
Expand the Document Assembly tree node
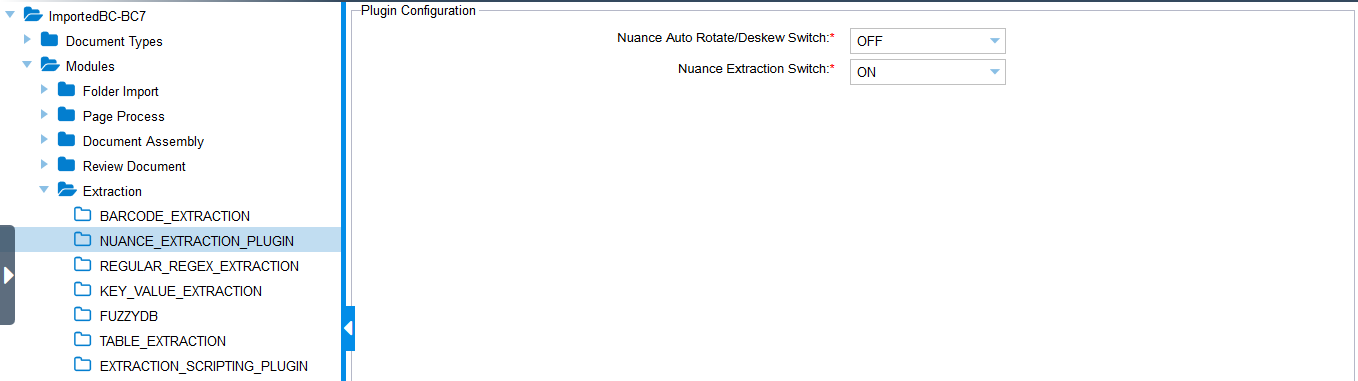pos(44,140)
